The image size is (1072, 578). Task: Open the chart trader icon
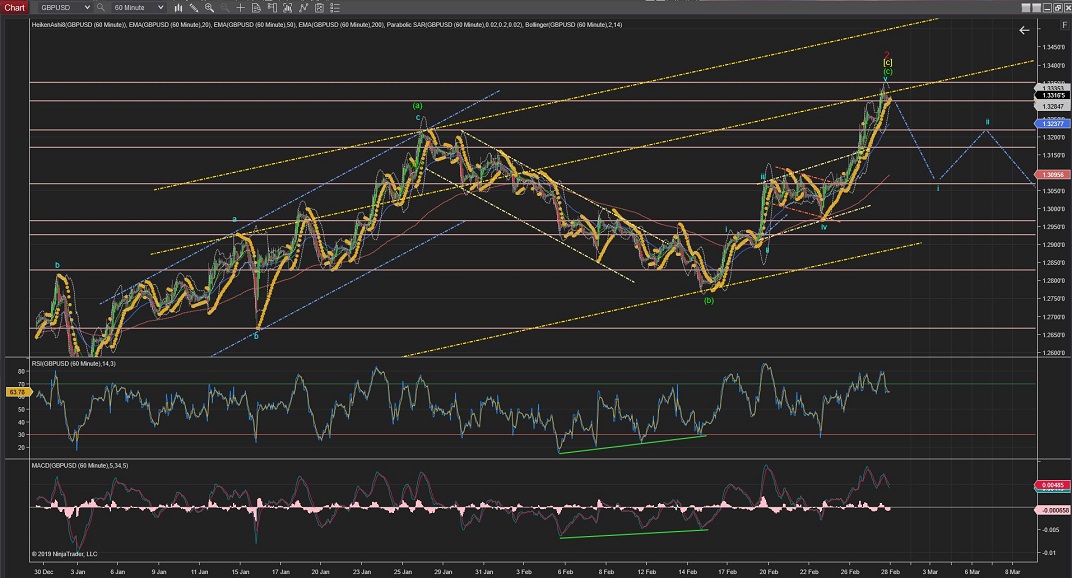(271, 7)
